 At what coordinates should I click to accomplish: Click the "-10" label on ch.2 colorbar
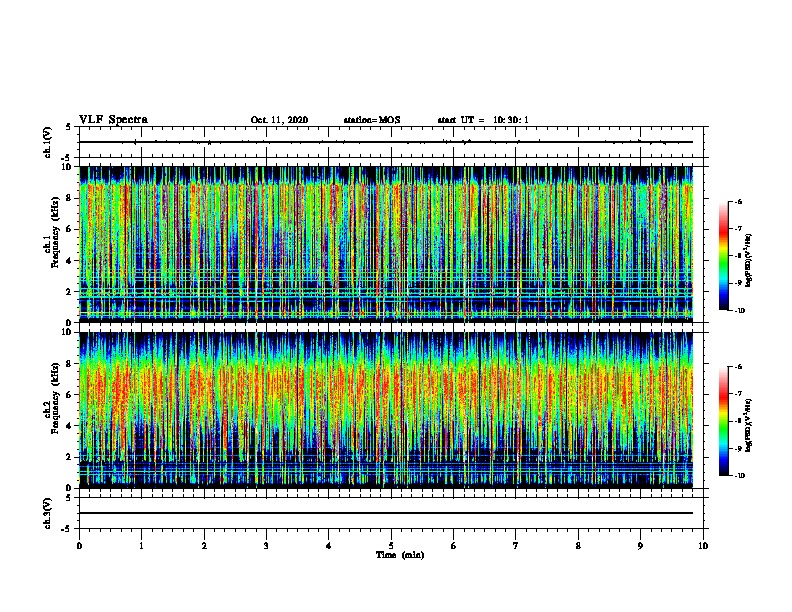coord(740,476)
